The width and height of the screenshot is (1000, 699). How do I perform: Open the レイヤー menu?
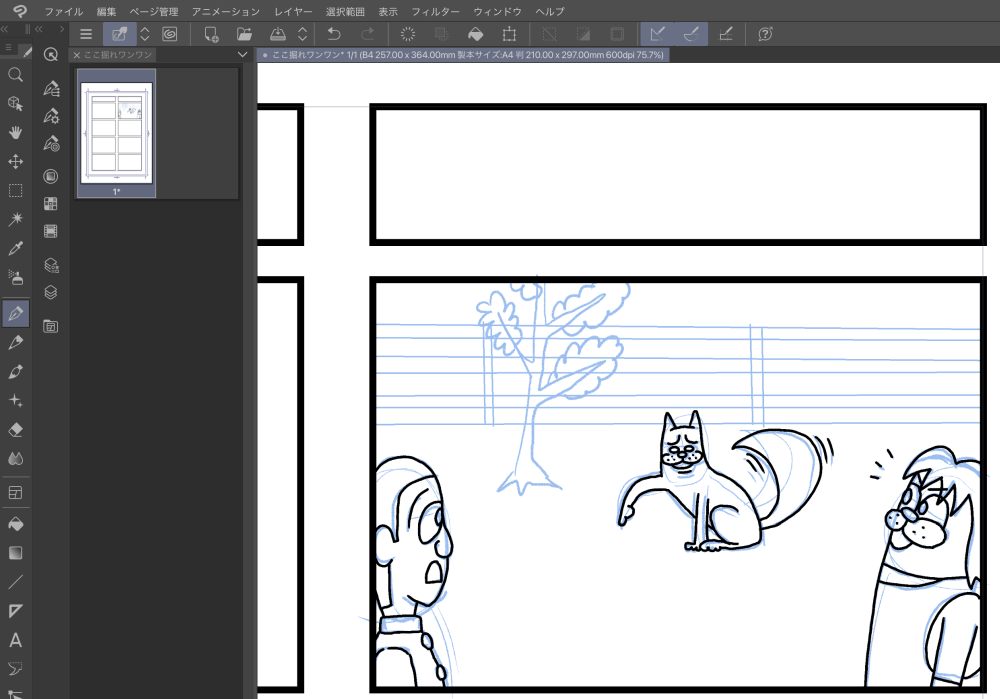tap(293, 11)
